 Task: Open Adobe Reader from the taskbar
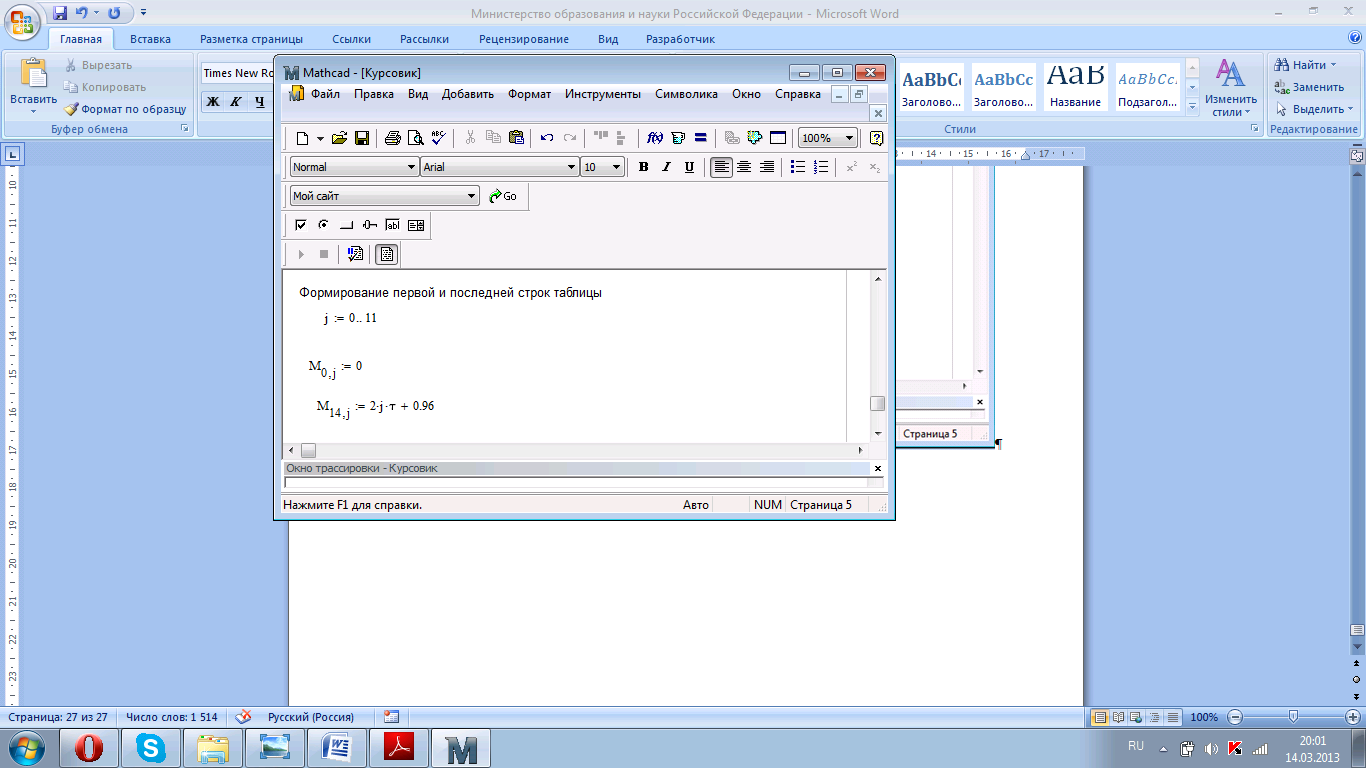coord(399,748)
